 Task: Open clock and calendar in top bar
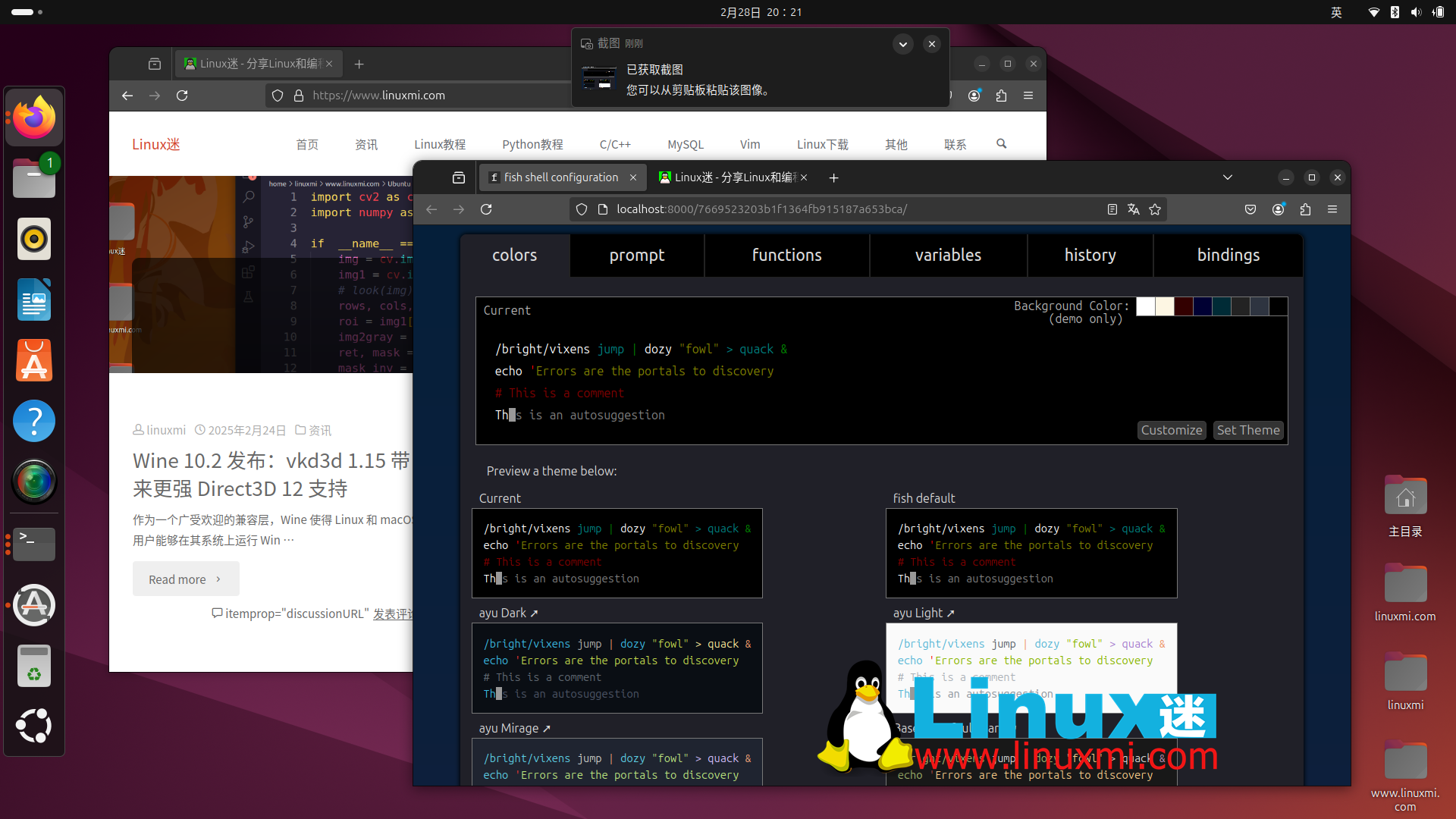pos(761,12)
